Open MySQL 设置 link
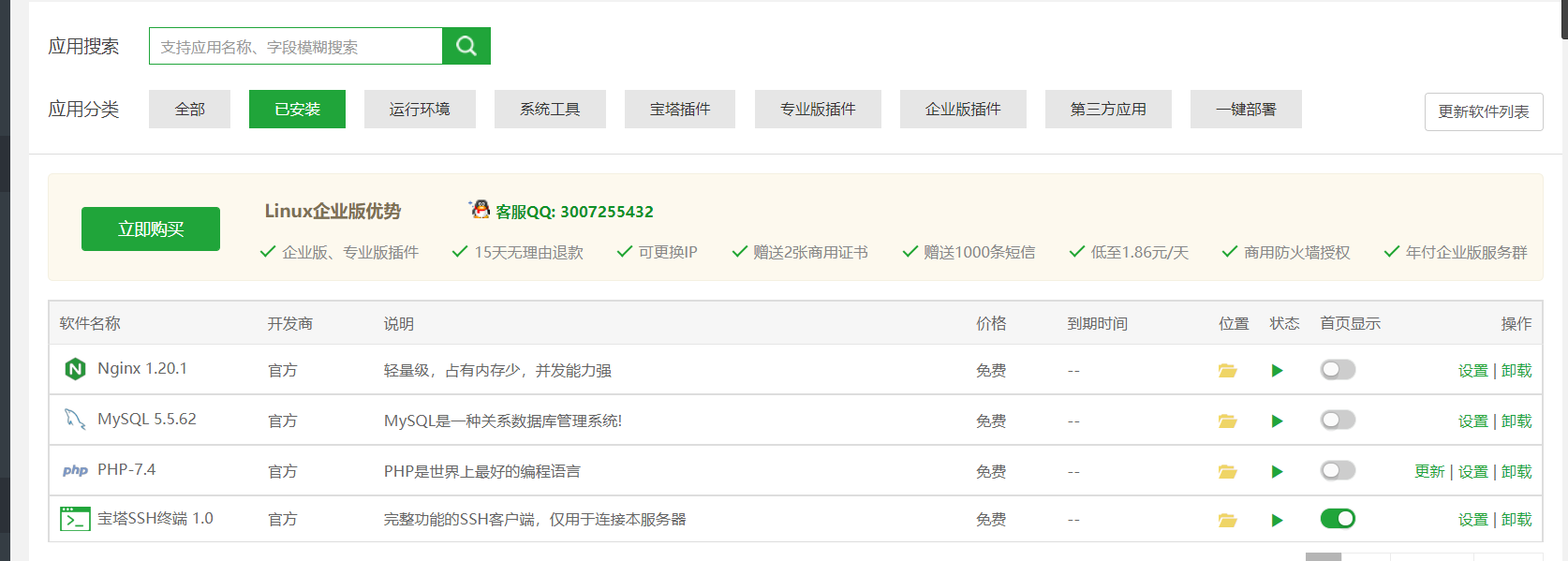The height and width of the screenshot is (561, 1568). pos(1472,421)
